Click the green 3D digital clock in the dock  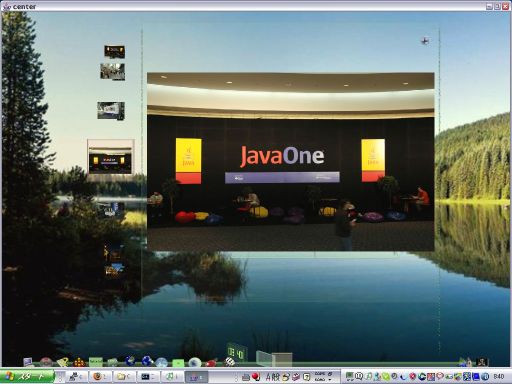click(237, 353)
